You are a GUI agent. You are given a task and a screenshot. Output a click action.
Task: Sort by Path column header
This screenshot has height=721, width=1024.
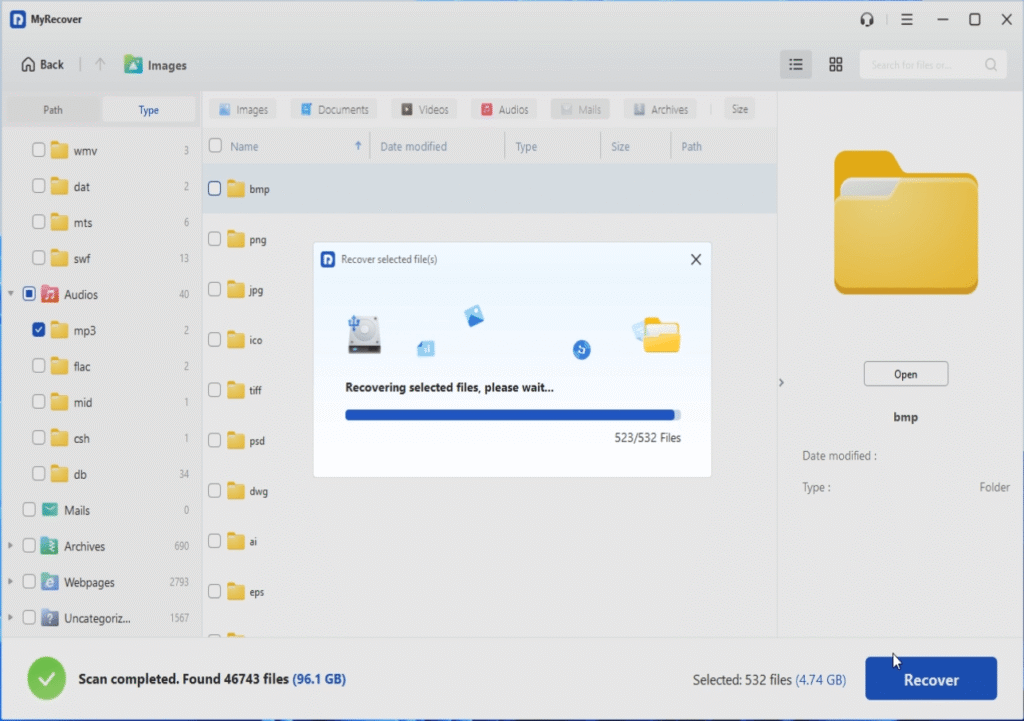point(691,146)
